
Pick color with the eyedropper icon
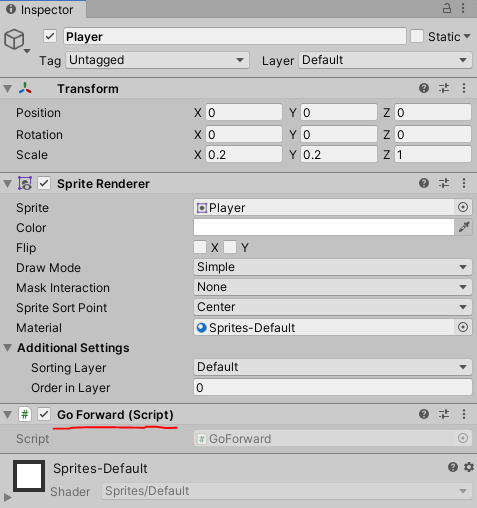[464, 227]
